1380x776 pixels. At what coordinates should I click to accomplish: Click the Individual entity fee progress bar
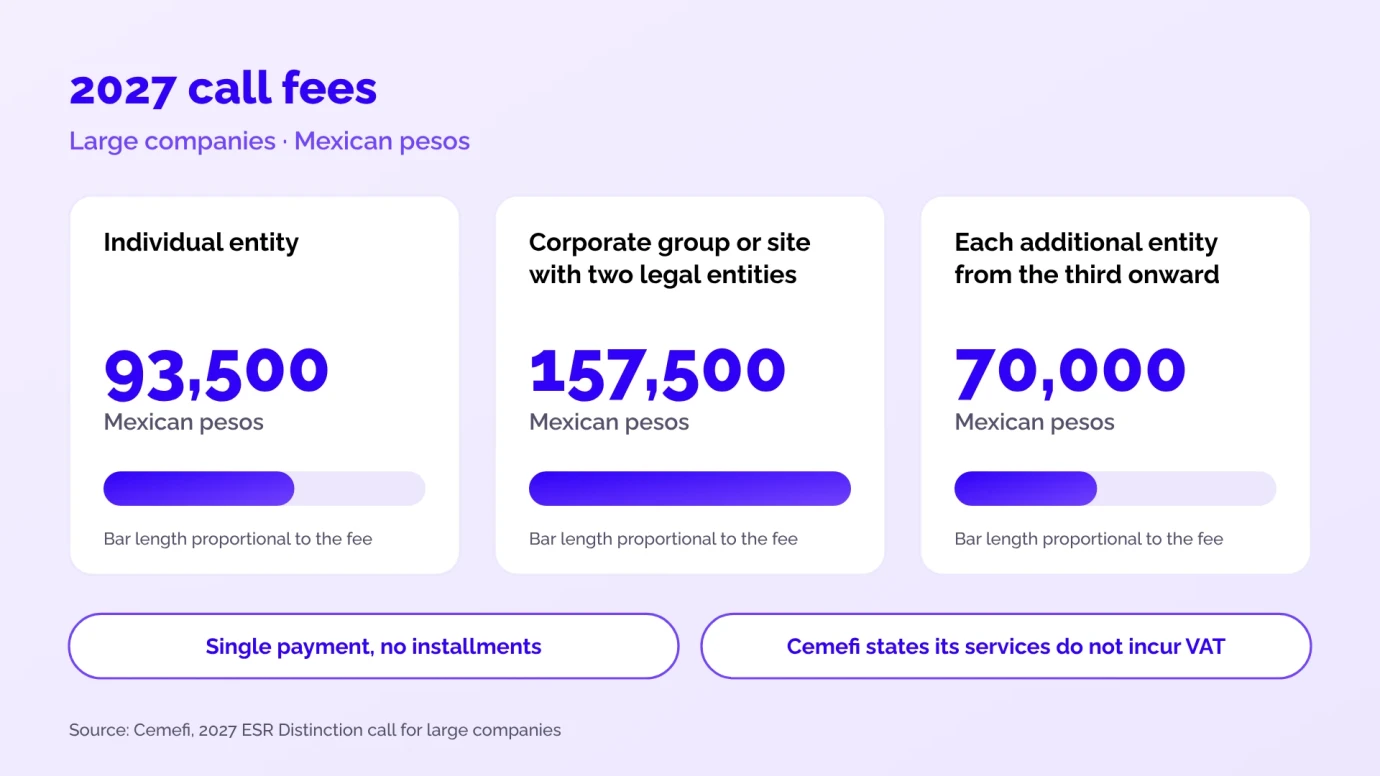(264, 489)
